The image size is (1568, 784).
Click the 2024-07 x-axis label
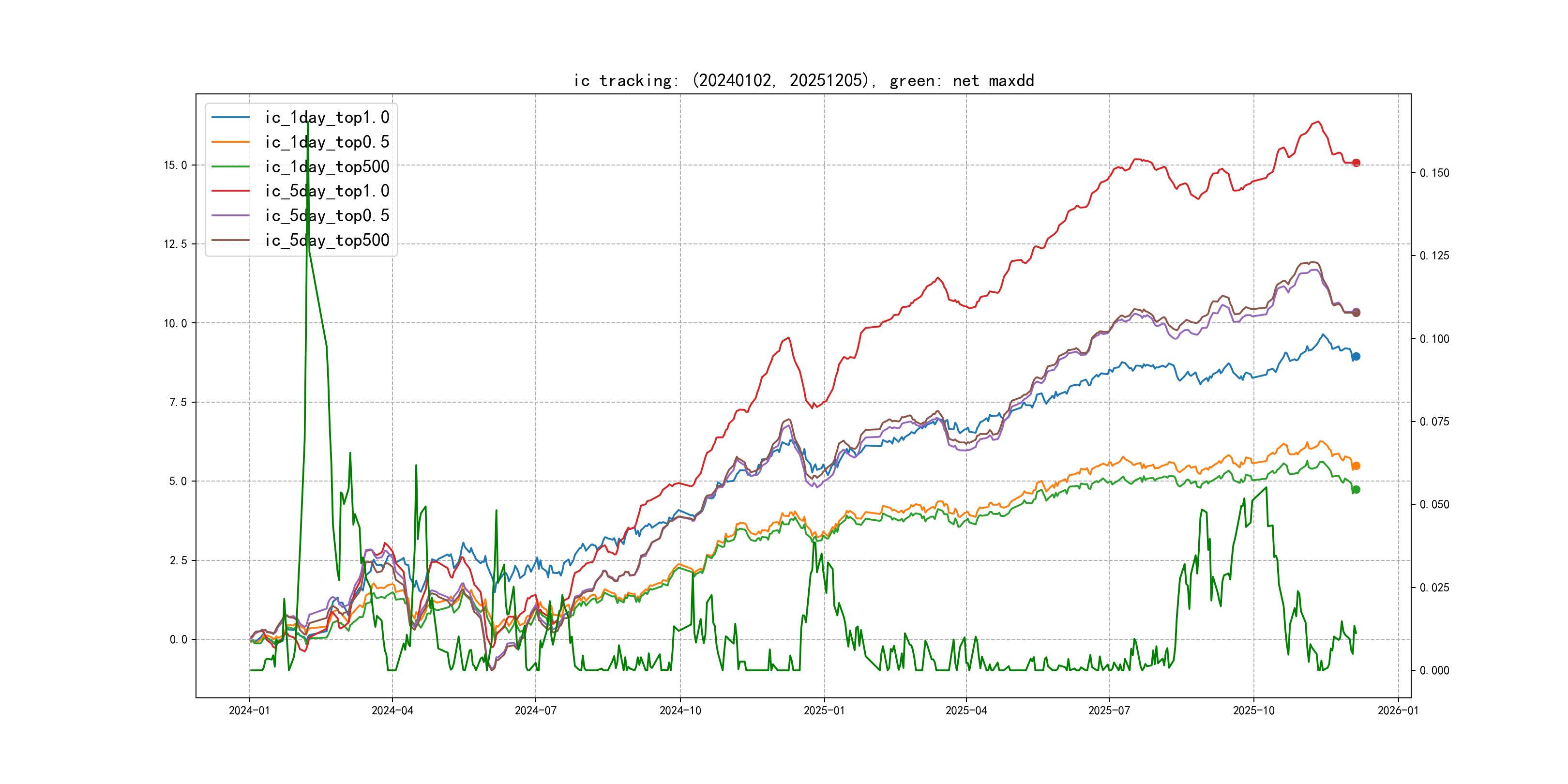point(535,710)
